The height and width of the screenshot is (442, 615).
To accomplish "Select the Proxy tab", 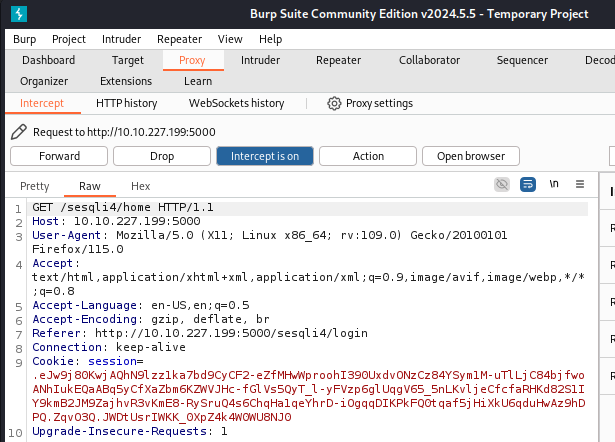I will tap(192, 60).
